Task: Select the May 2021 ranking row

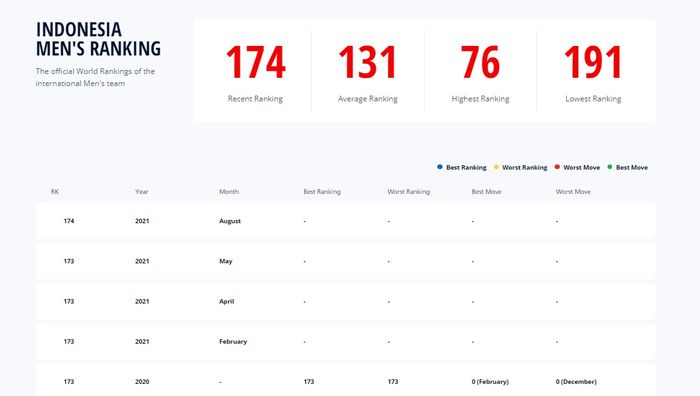Action: [x=346, y=261]
